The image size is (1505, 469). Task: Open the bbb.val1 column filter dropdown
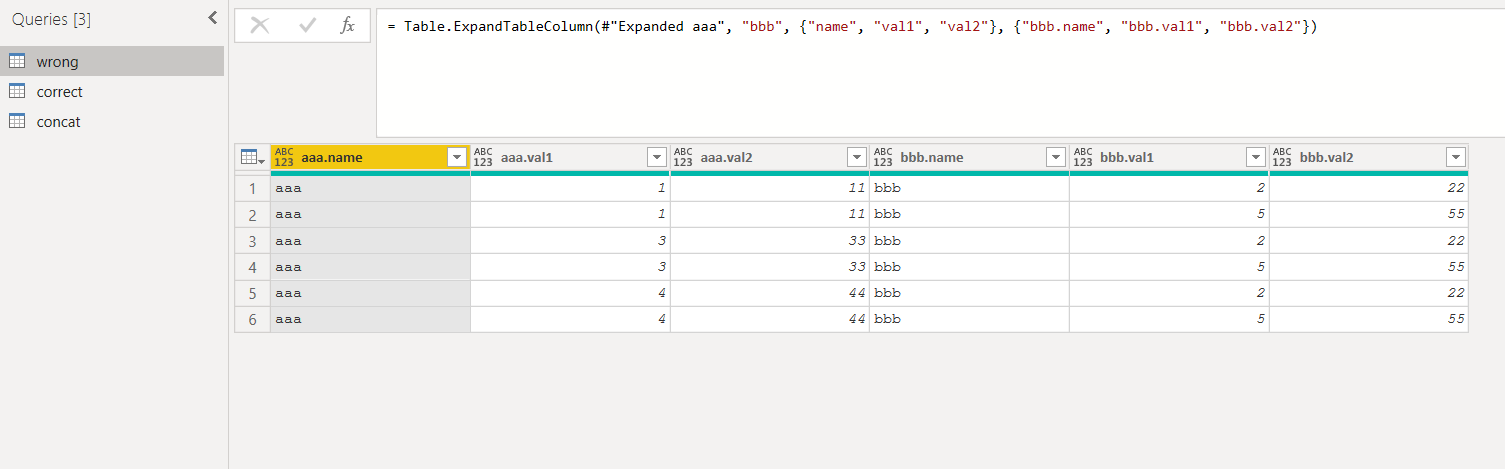click(x=1256, y=158)
